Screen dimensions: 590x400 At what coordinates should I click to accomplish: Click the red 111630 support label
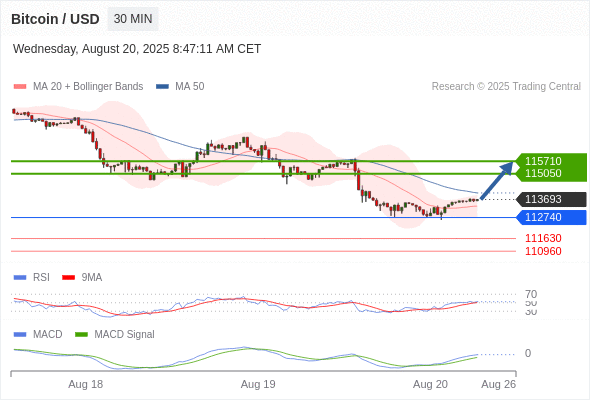tap(543, 238)
